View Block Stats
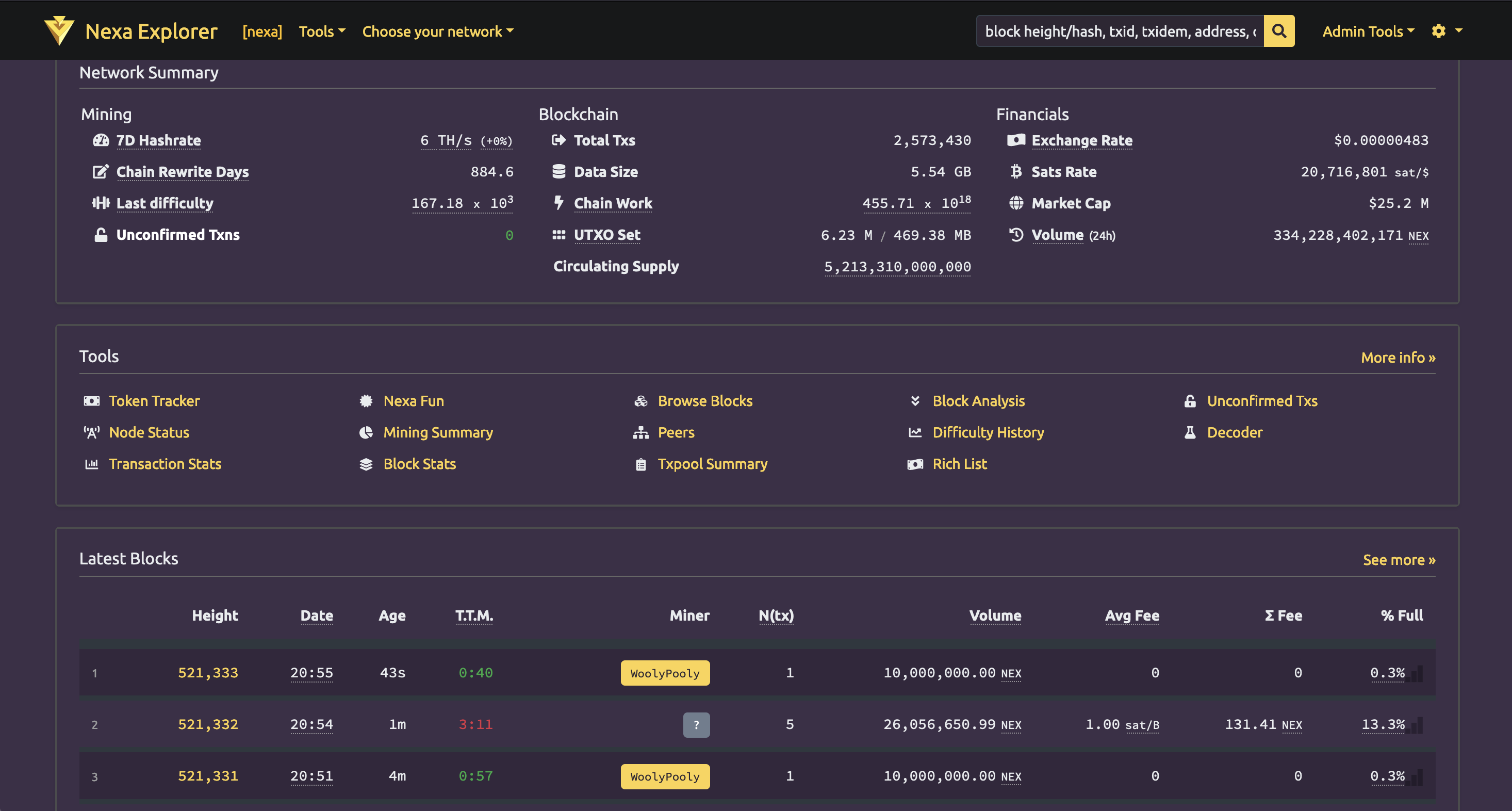 [x=420, y=463]
